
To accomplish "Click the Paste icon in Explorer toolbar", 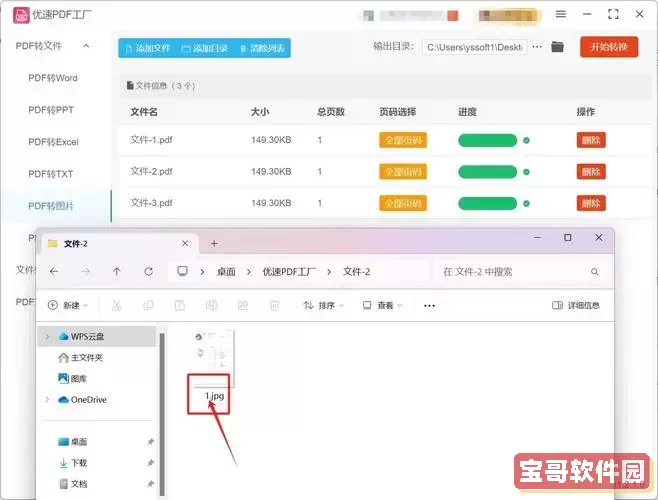I will (180, 305).
